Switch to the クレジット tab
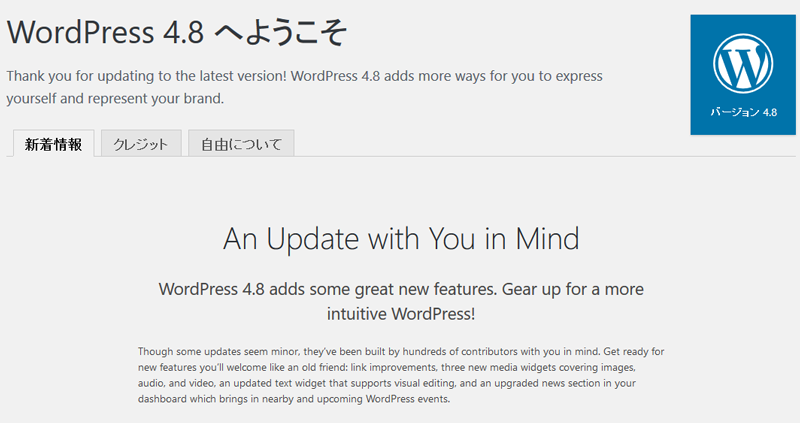The width and height of the screenshot is (800, 423). pyautogui.click(x=141, y=143)
